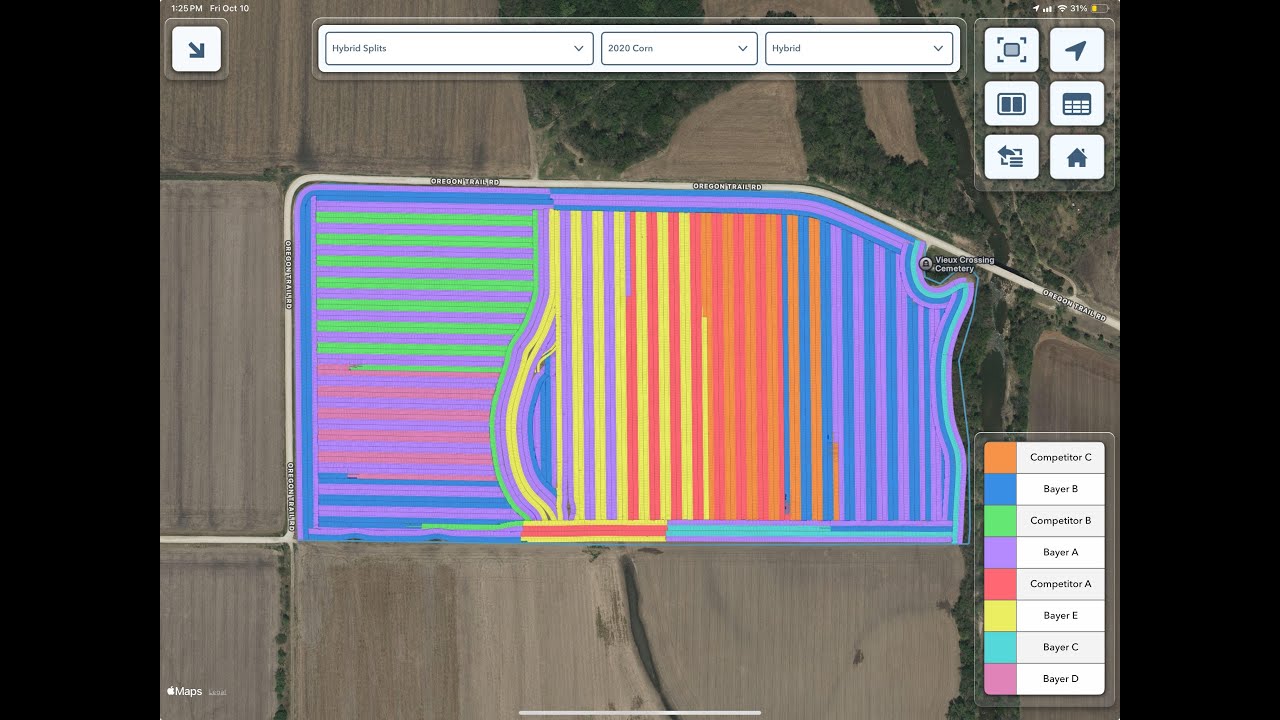Open the Legal link
This screenshot has width=1280, height=720.
pos(217,692)
